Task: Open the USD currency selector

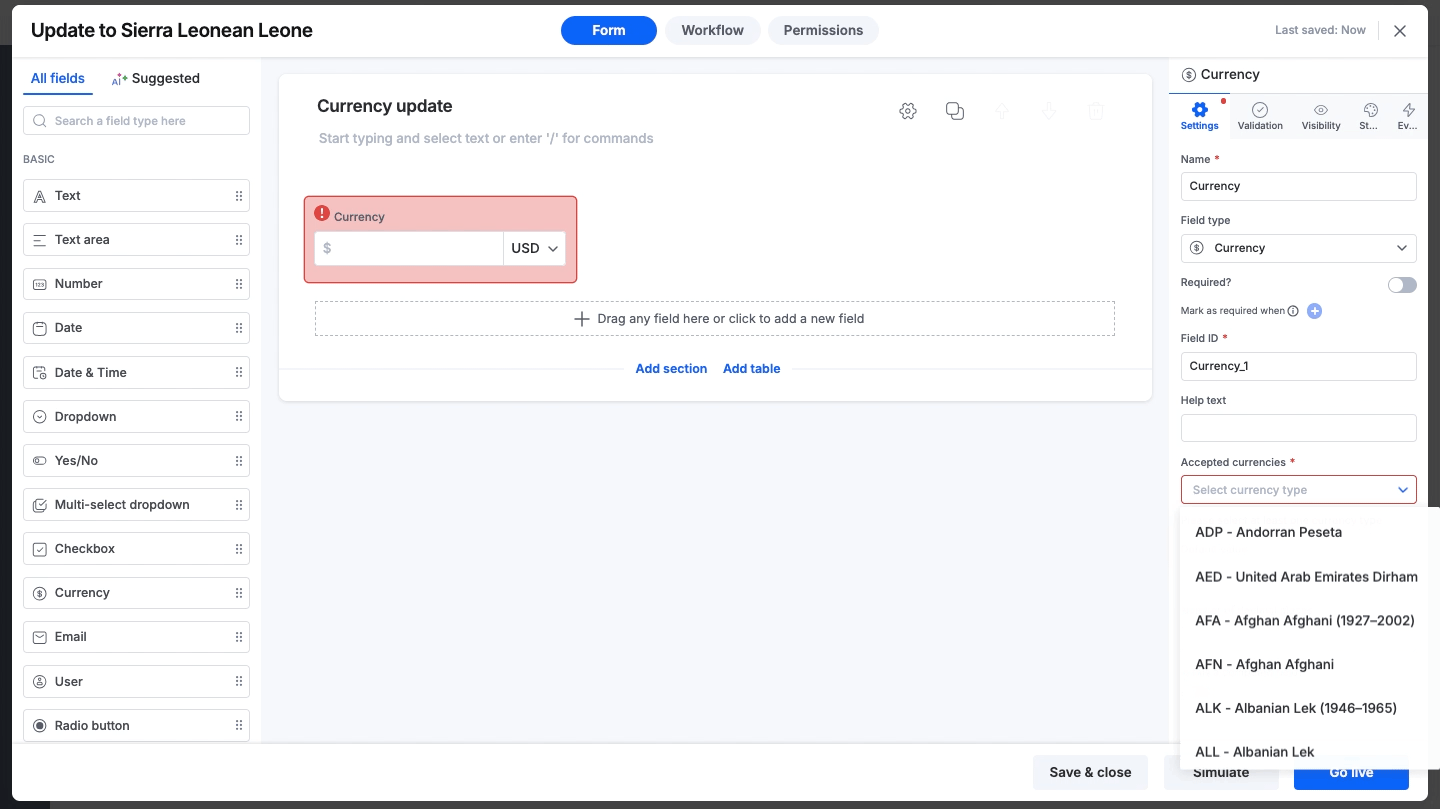Action: click(534, 249)
